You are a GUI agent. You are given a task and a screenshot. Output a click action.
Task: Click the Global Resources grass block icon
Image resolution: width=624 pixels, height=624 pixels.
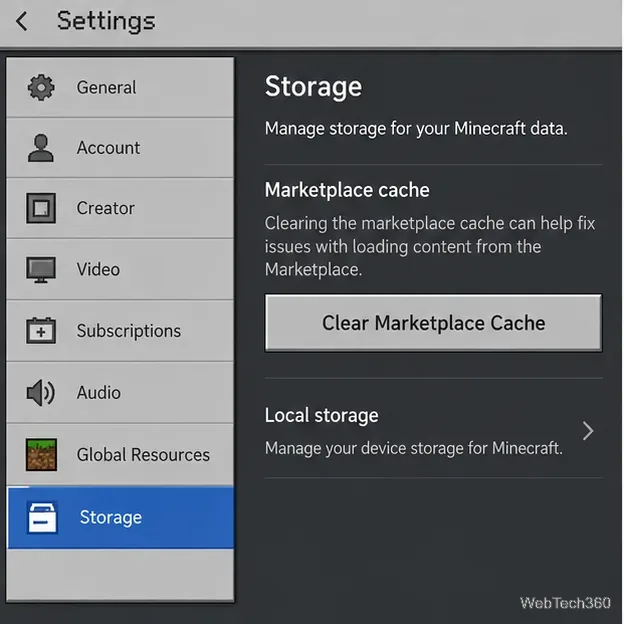tap(41, 454)
